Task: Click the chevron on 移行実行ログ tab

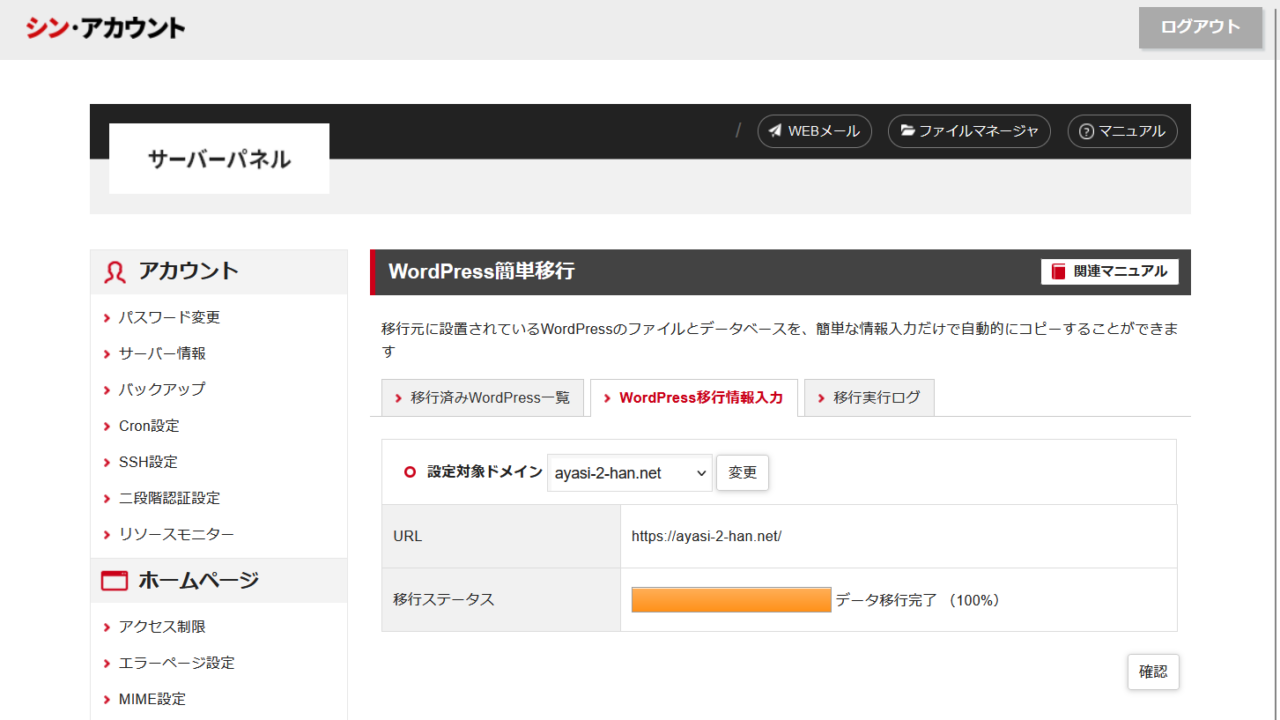Action: 822,398
